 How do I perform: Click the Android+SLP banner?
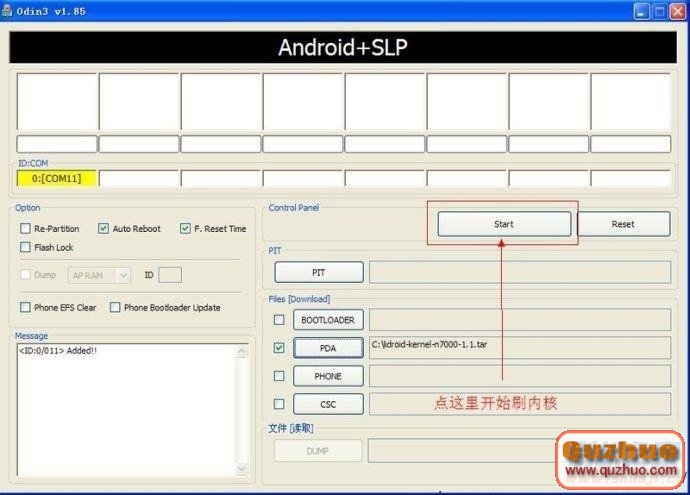pyautogui.click(x=343, y=47)
